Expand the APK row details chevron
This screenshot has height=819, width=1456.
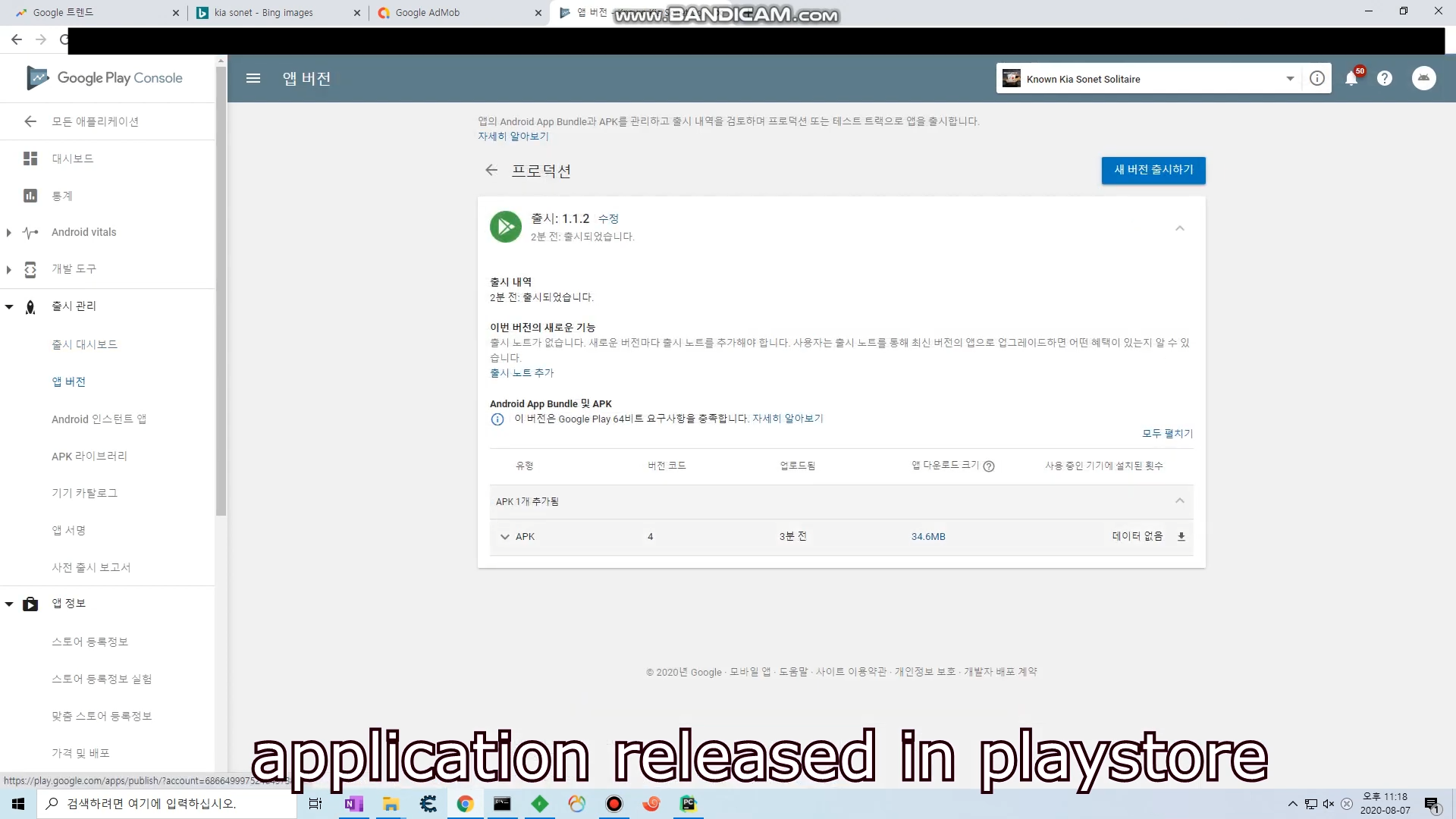tap(505, 537)
